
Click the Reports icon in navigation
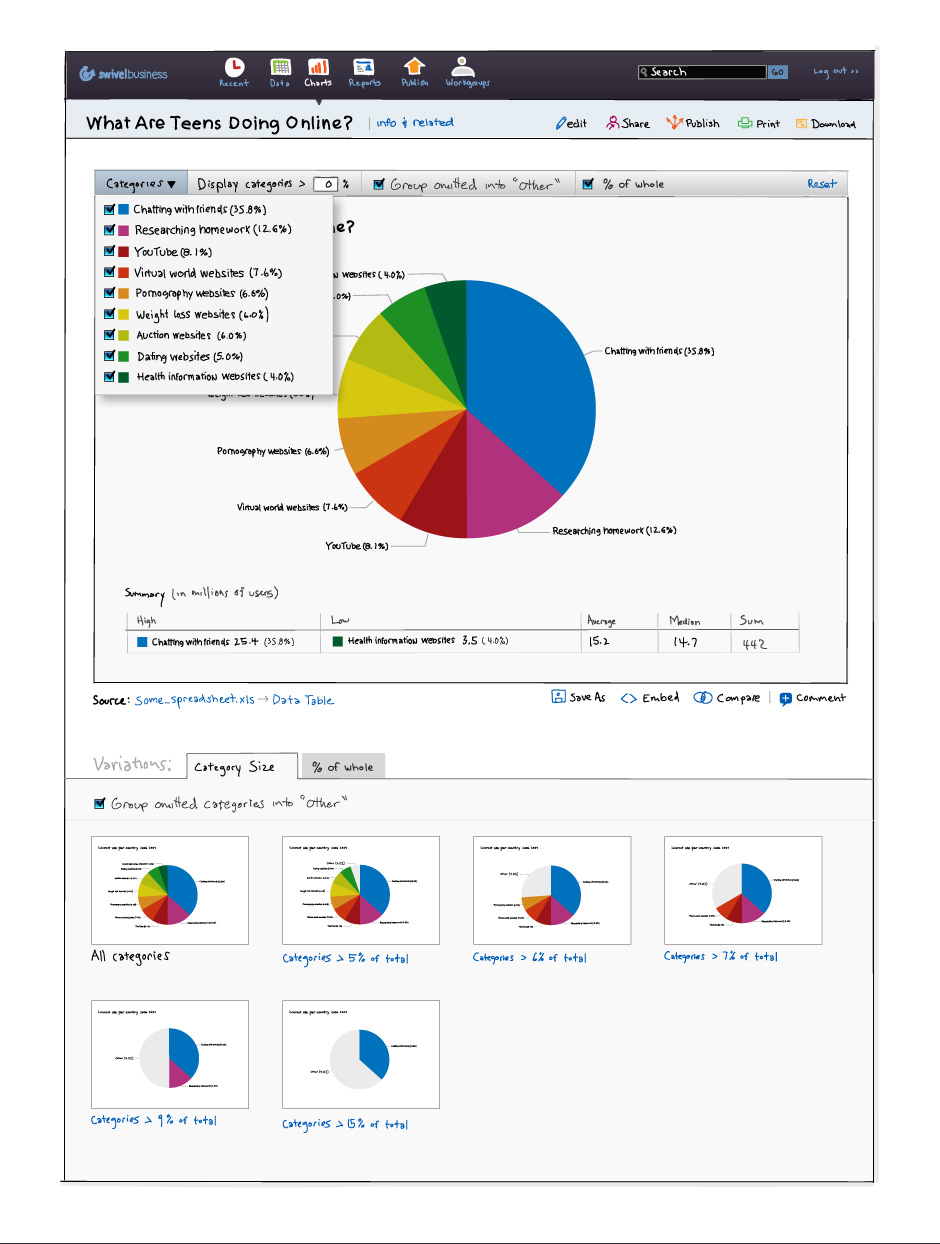[364, 67]
